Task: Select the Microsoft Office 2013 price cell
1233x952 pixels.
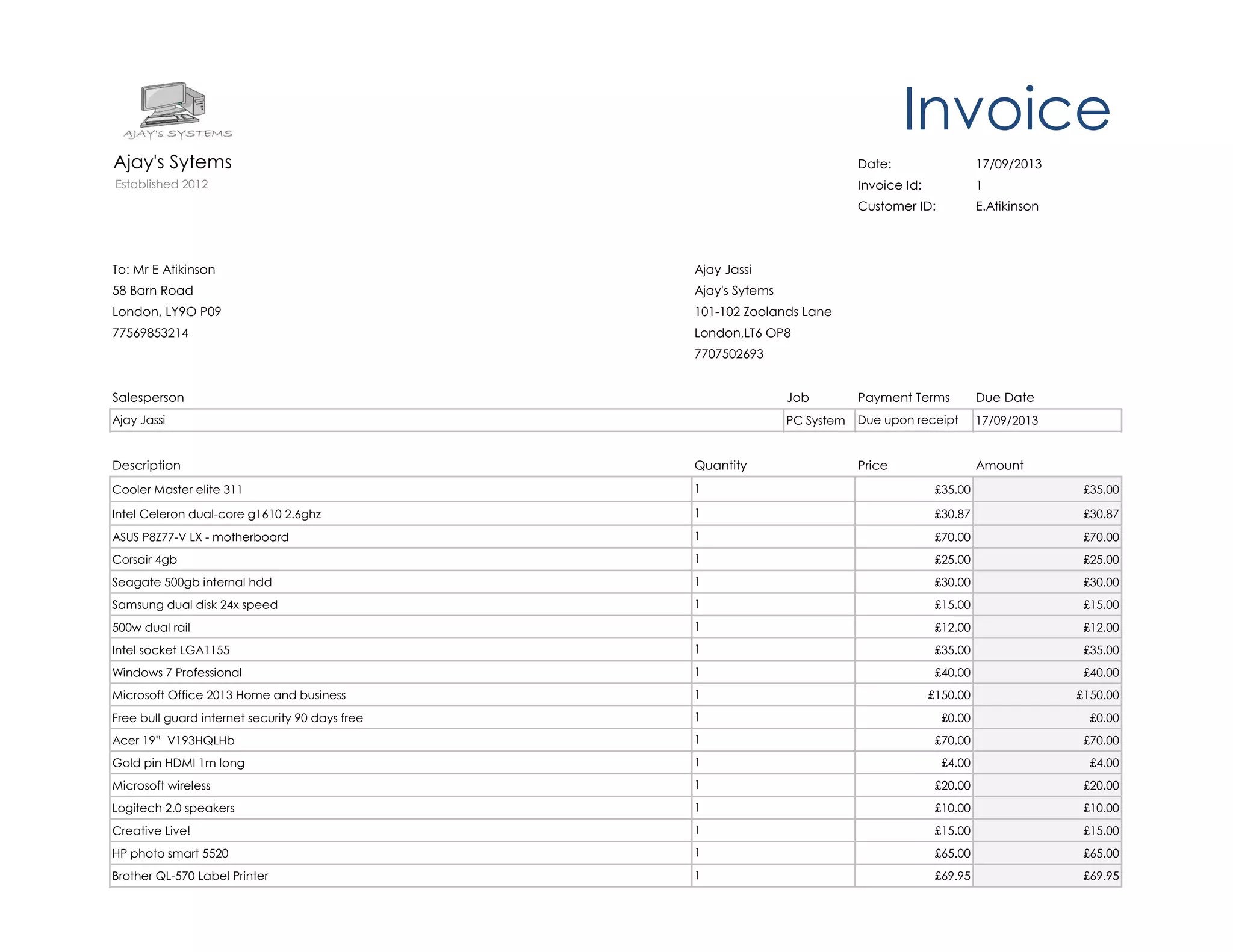Action: [949, 695]
